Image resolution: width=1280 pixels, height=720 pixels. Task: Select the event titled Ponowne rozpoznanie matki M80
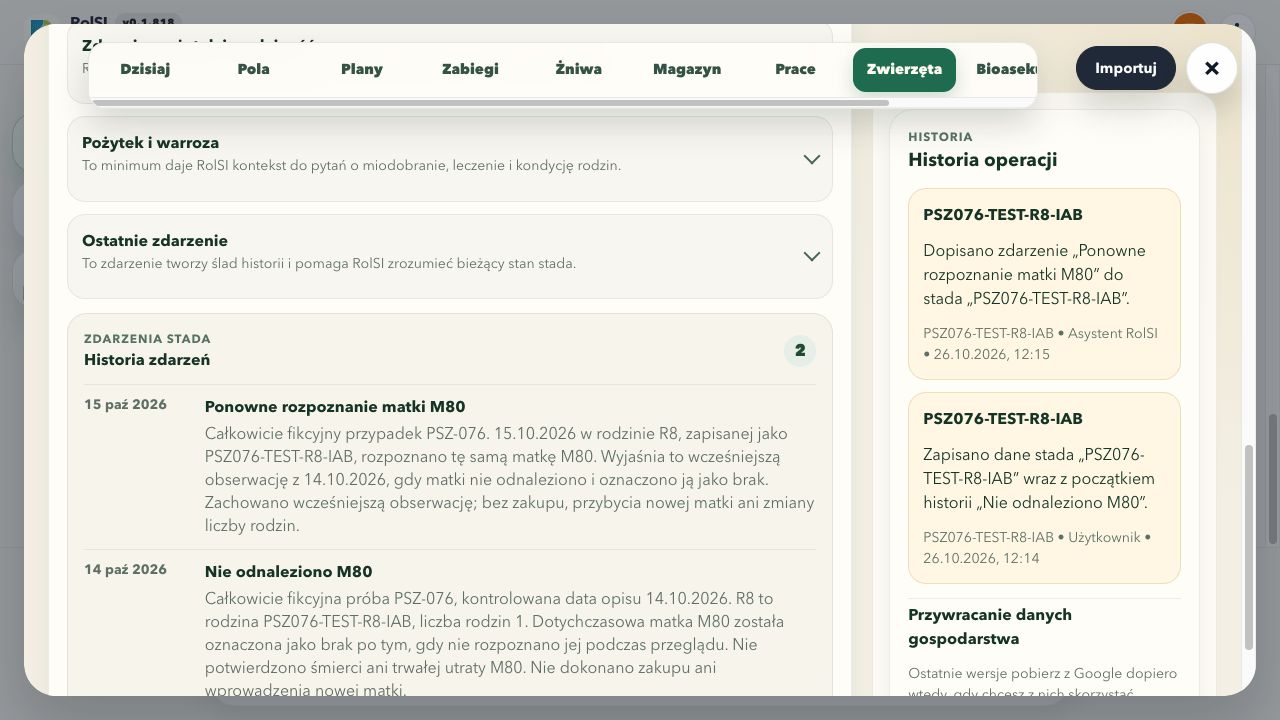click(335, 407)
